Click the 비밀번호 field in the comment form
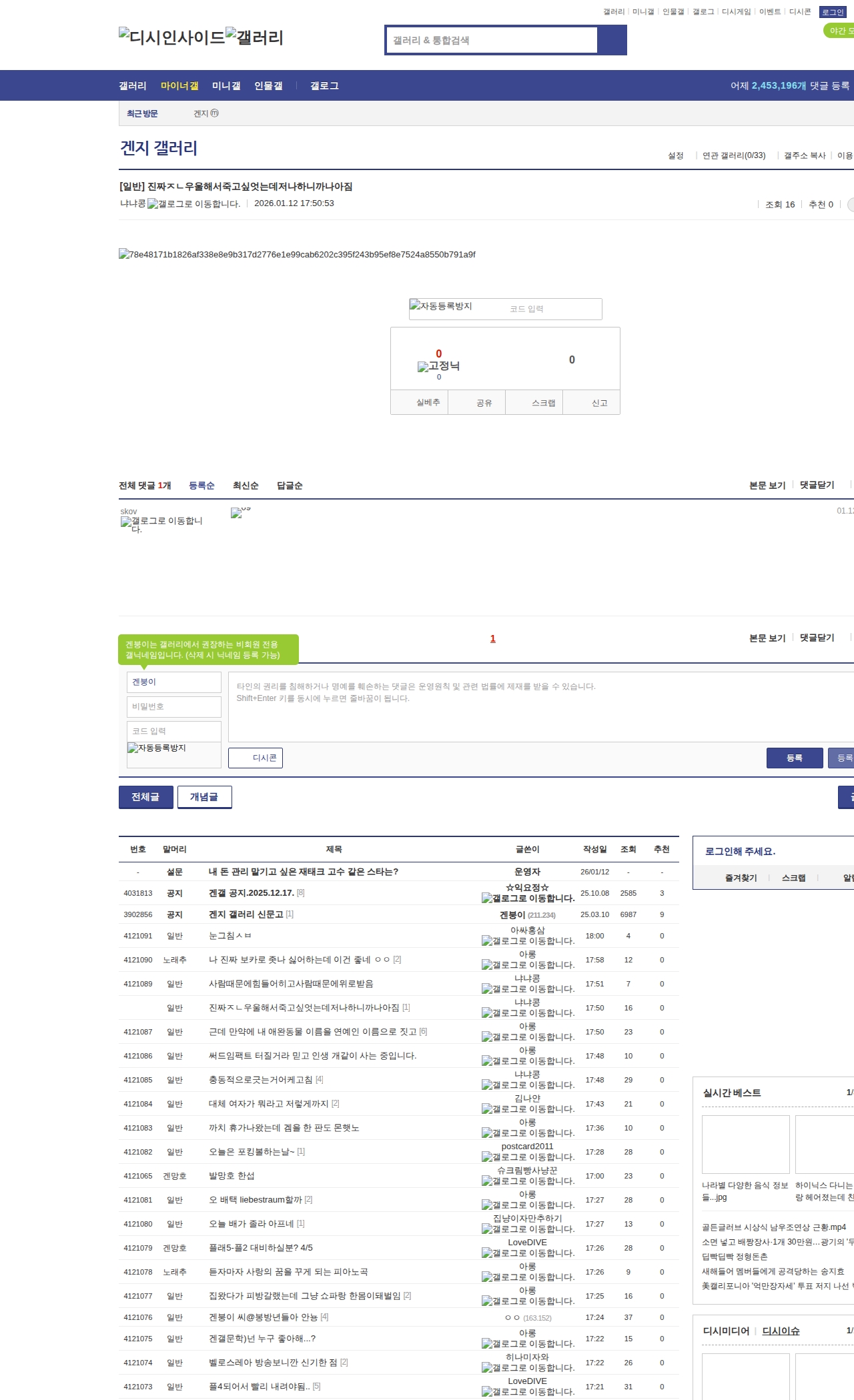This screenshot has height=1400, width=854. [173, 706]
